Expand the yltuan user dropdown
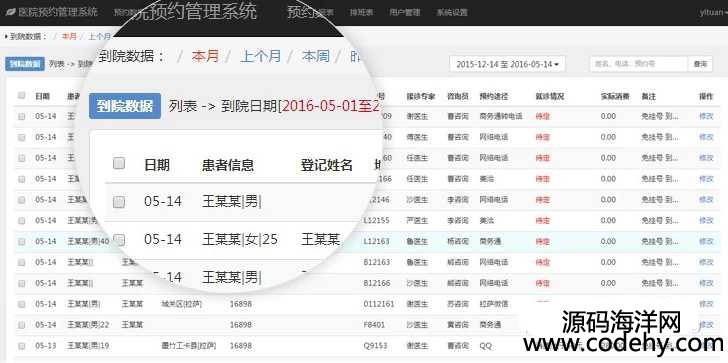Screen dimensions: 728x363 [x=713, y=13]
